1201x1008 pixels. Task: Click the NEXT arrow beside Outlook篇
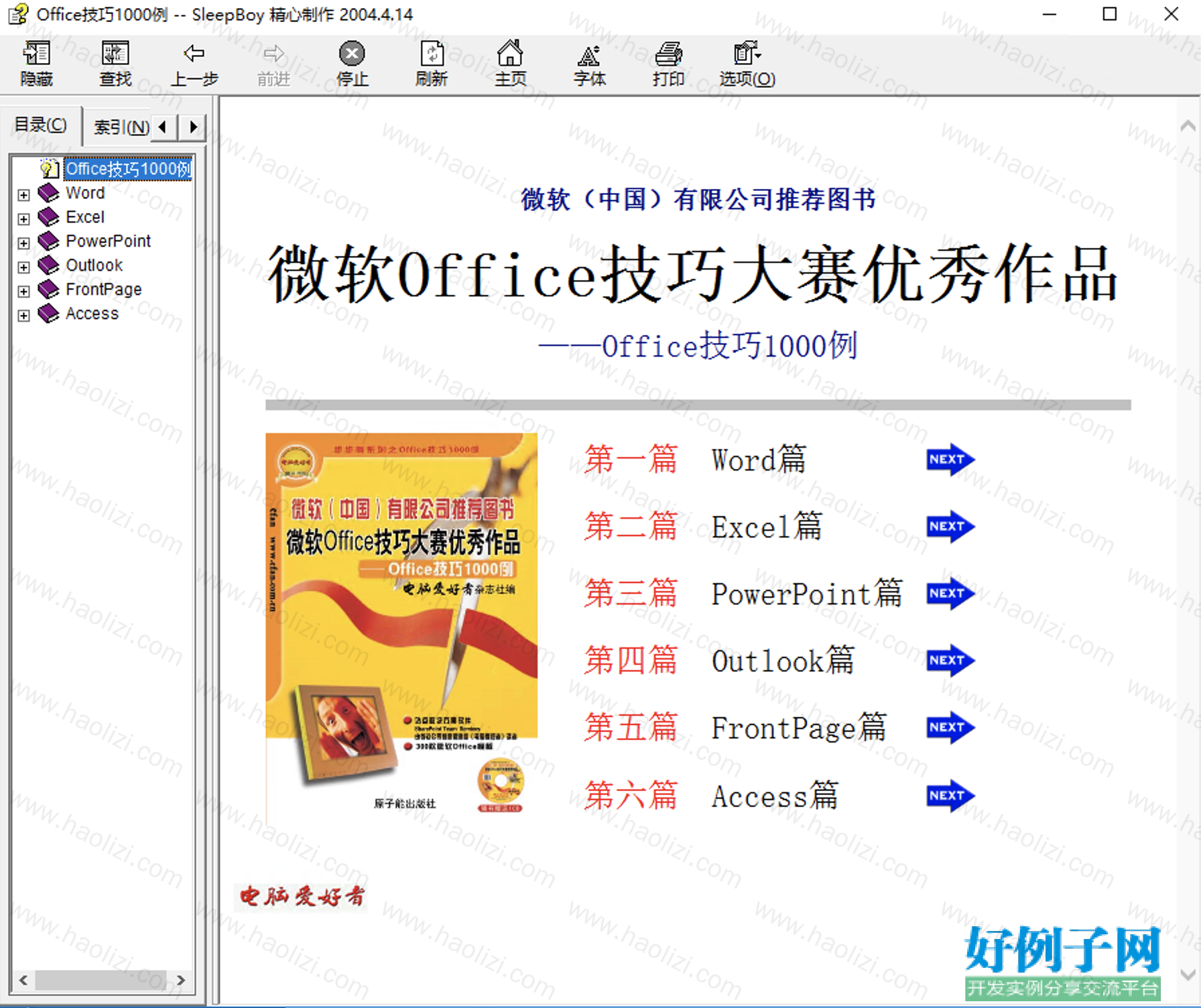pos(950,661)
